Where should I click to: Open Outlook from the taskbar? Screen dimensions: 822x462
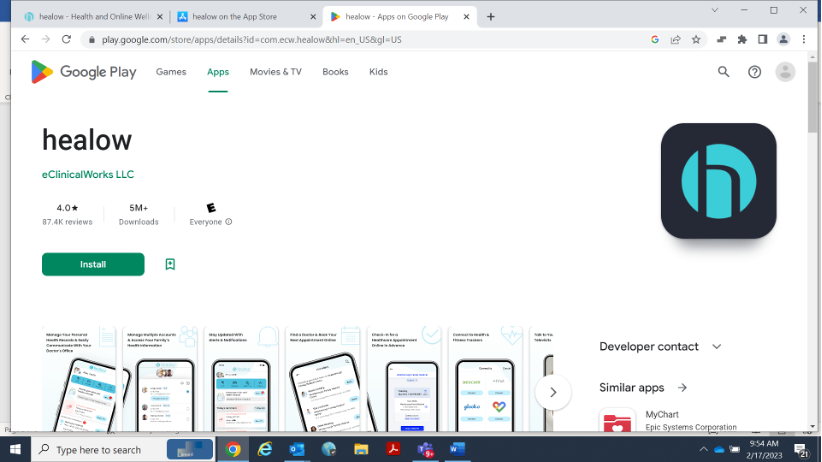tap(297, 449)
